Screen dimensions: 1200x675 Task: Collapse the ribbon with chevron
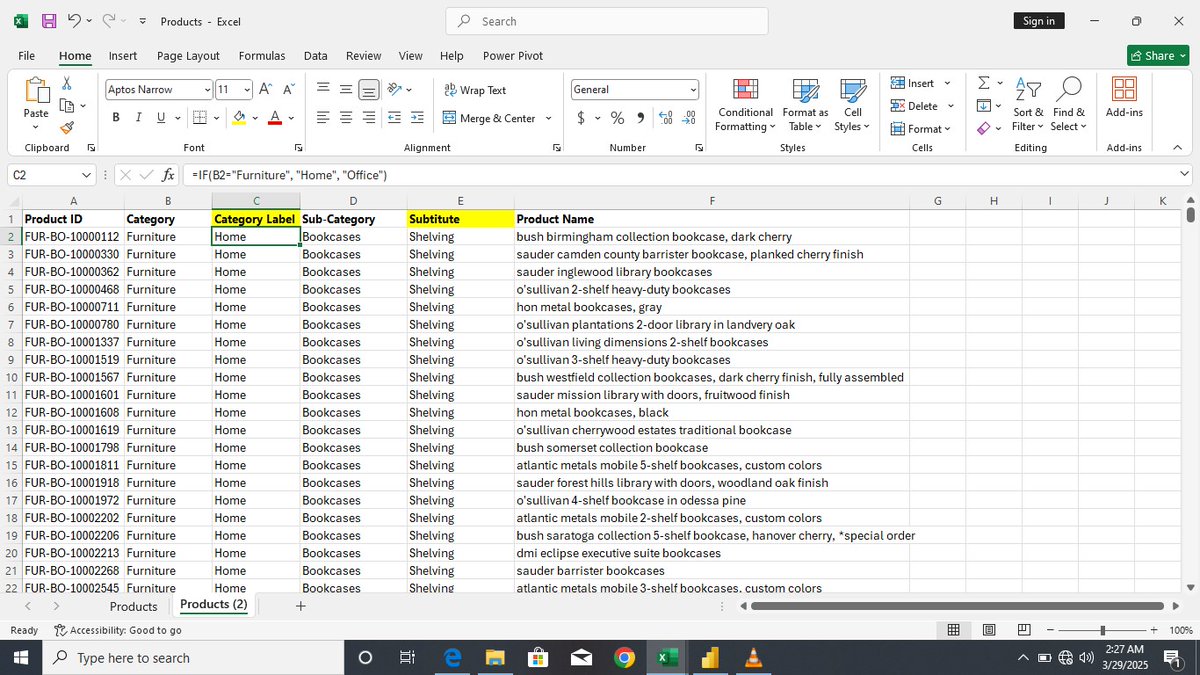tap(1177, 148)
